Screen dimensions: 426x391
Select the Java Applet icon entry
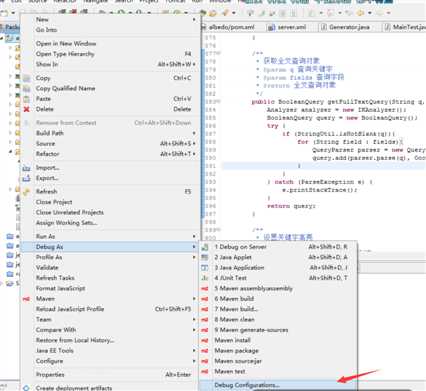205,257
